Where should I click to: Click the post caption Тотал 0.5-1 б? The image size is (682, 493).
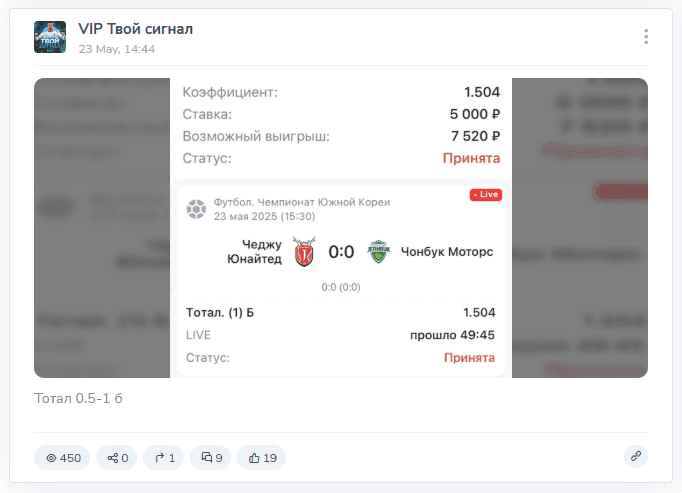pos(78,398)
